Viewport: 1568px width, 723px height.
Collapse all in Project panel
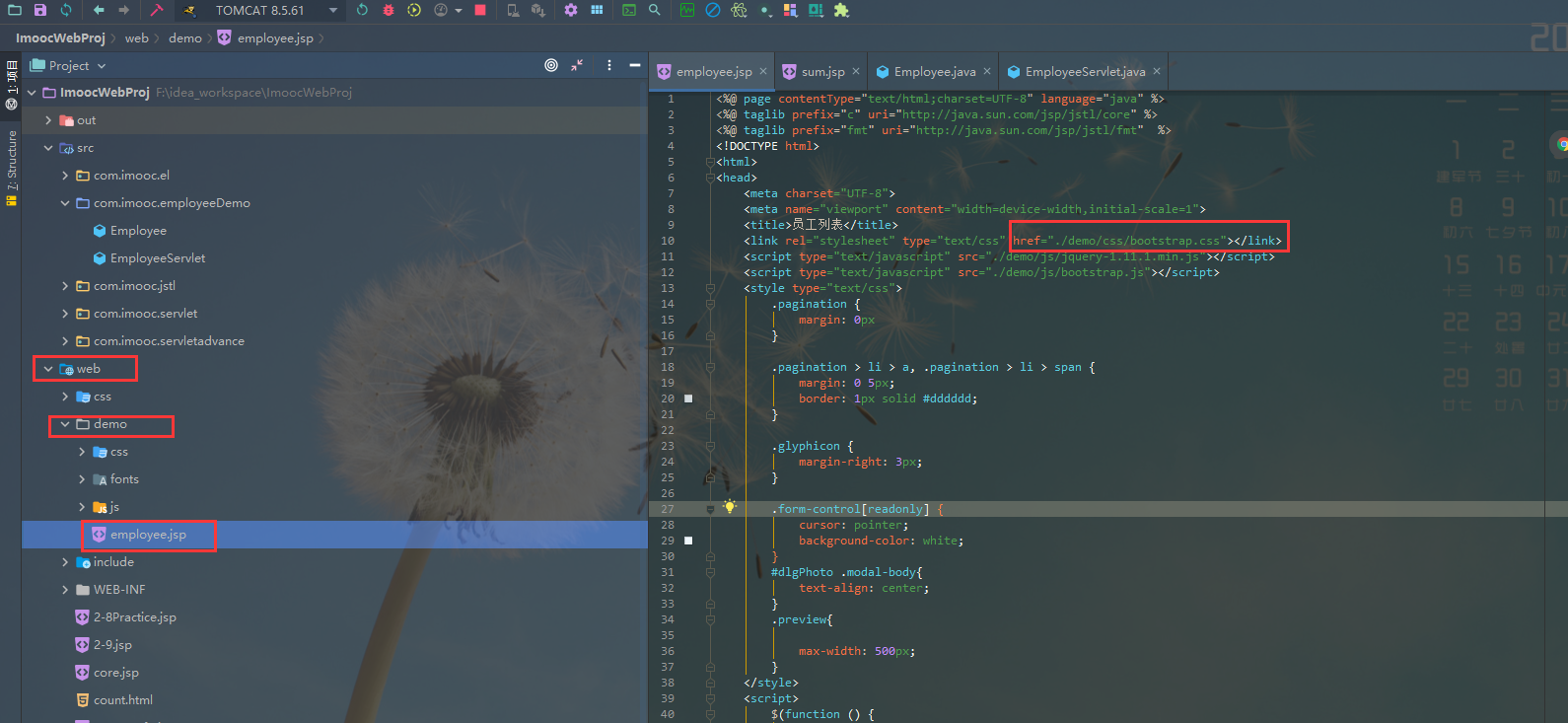coord(577,65)
